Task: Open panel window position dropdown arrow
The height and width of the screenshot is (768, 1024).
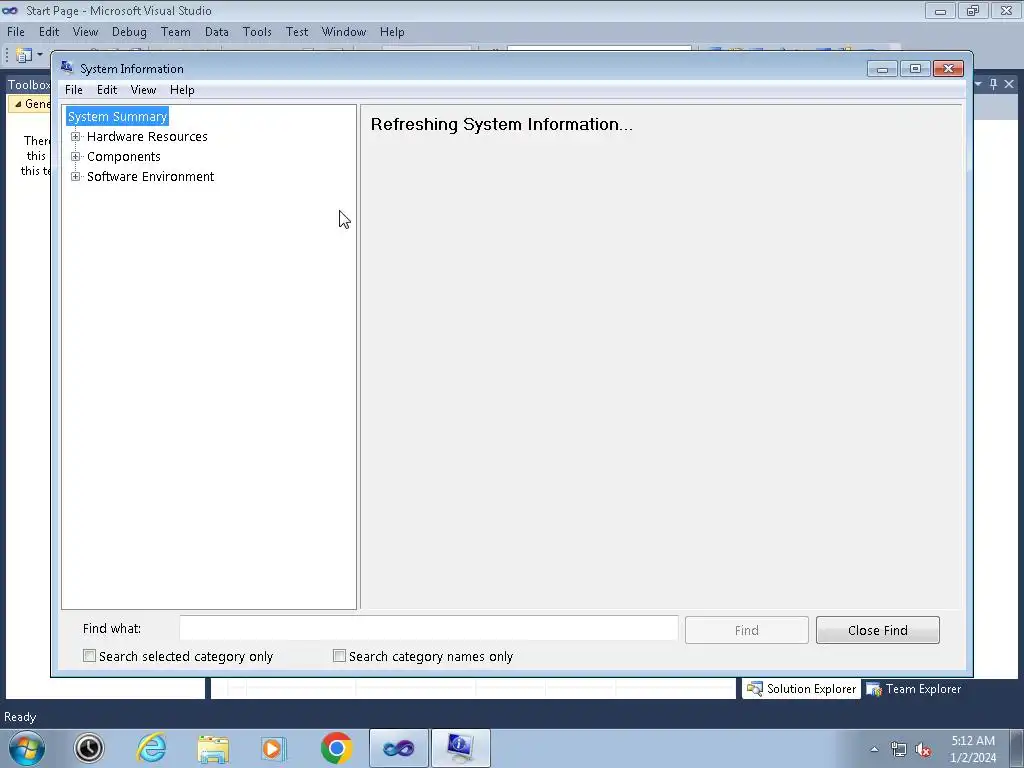Action: pyautogui.click(x=978, y=84)
